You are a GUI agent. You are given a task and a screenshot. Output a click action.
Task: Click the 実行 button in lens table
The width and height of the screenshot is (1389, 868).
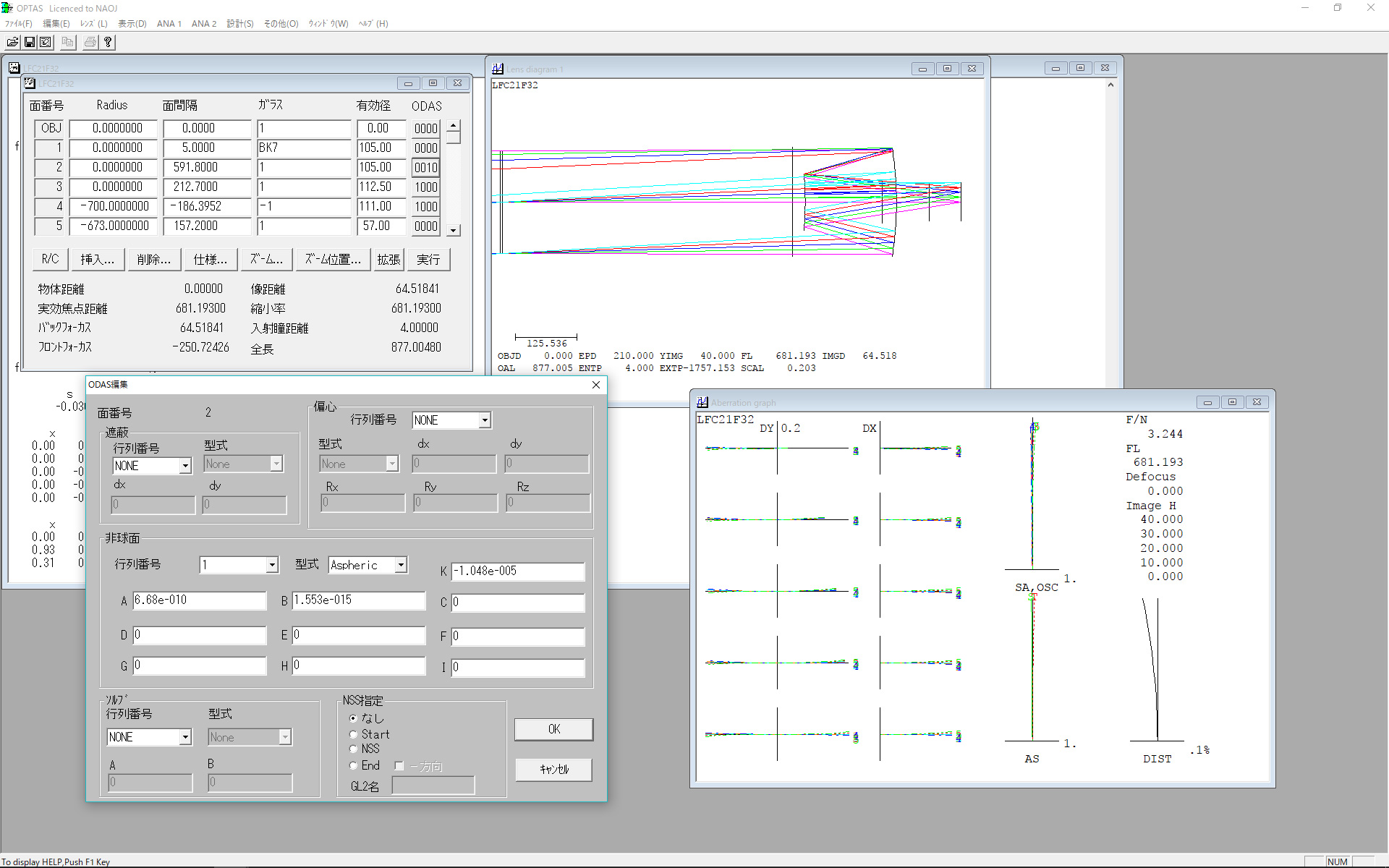(428, 259)
